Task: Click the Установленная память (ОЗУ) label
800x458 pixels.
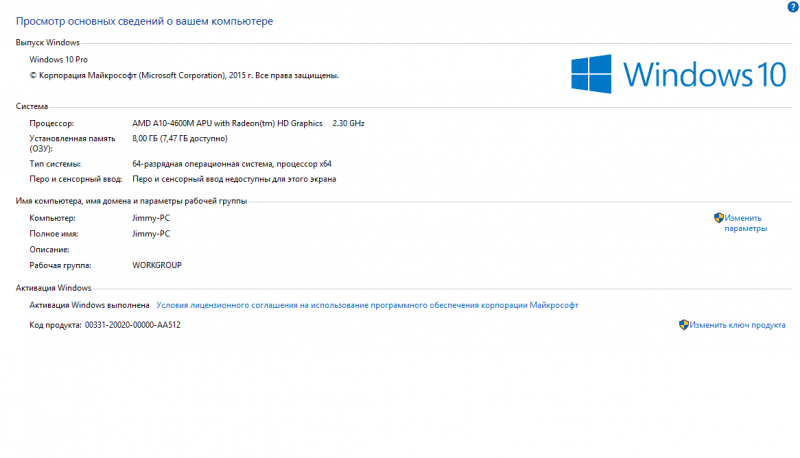Action: click(72, 143)
